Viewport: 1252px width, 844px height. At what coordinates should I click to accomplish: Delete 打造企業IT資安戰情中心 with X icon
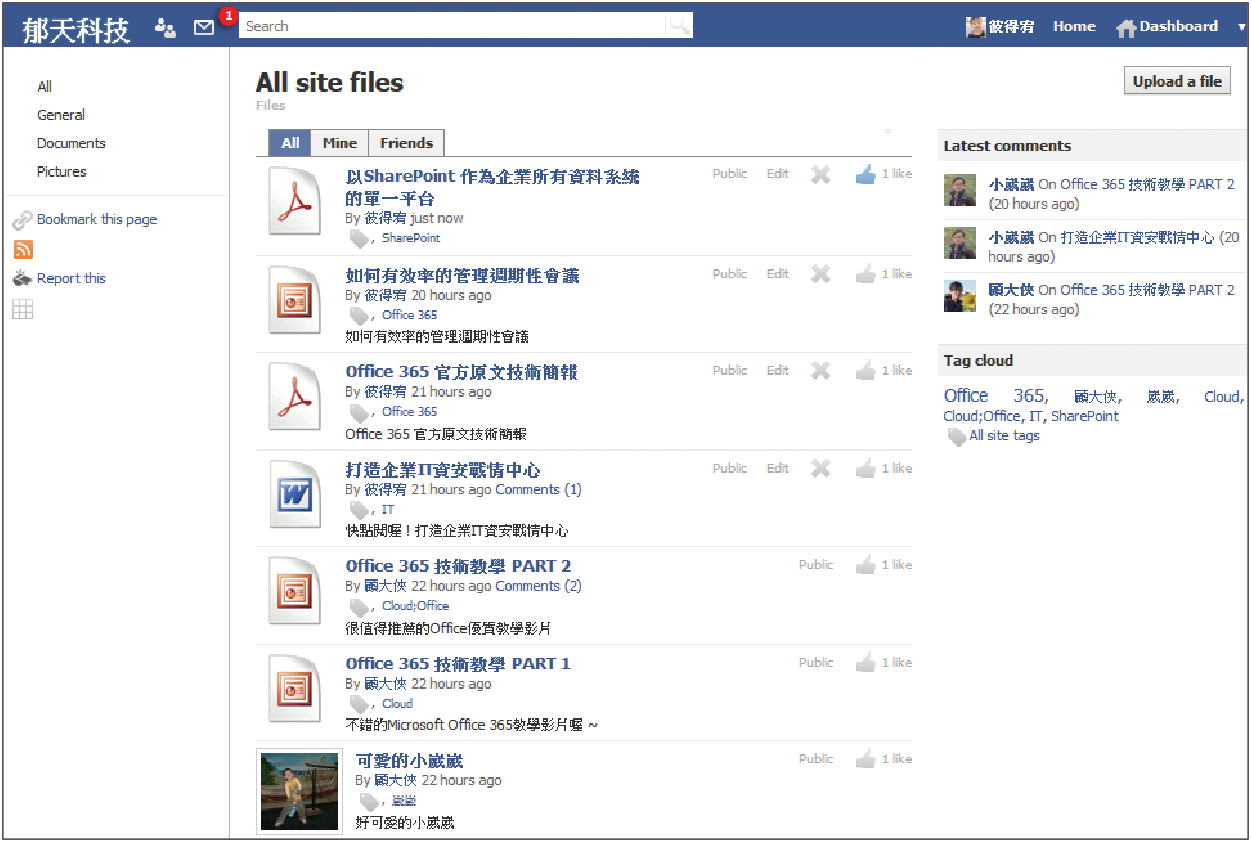[821, 468]
